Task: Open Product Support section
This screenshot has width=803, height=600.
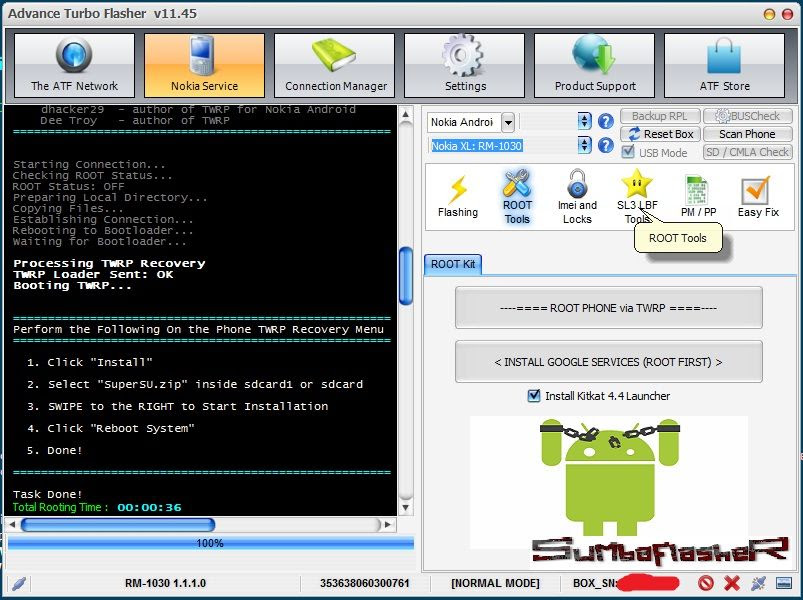Action: click(x=595, y=65)
